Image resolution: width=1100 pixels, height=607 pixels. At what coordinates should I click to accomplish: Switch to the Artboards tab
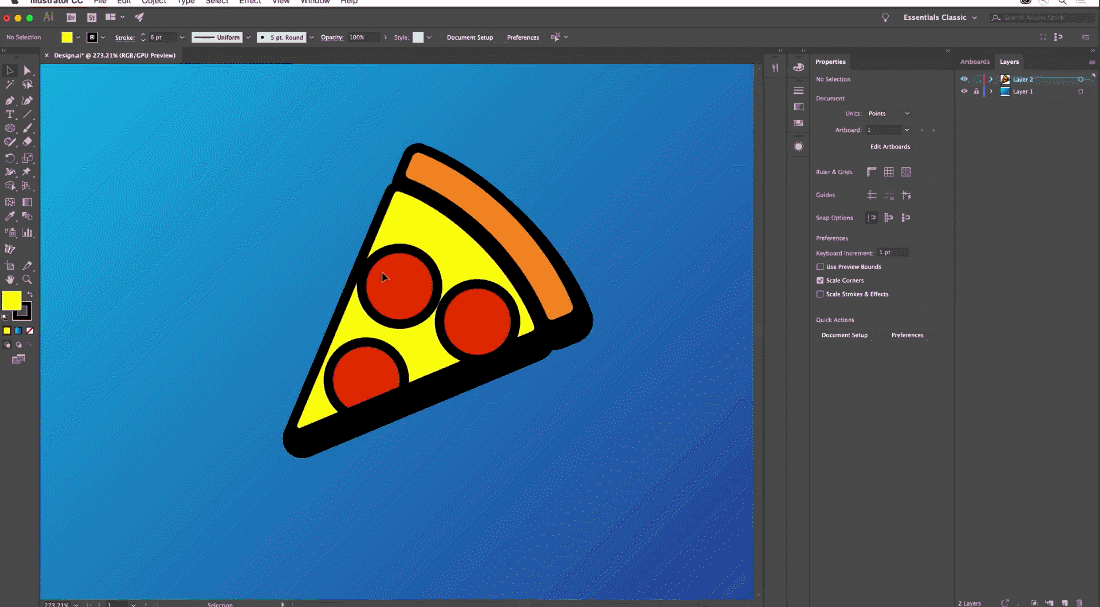(x=974, y=62)
